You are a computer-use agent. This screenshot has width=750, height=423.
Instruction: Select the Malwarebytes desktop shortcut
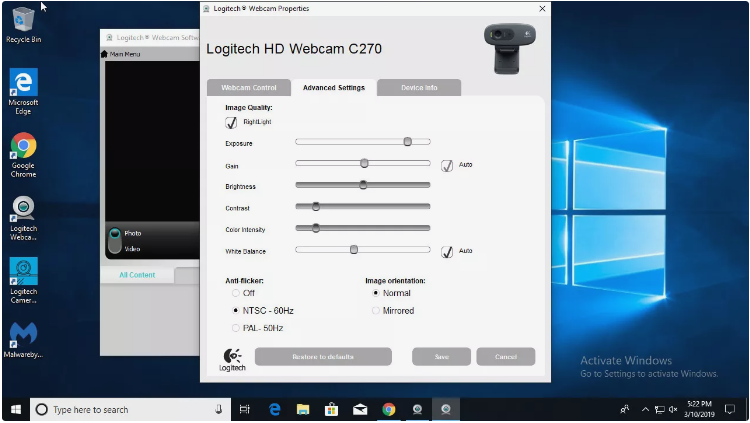(x=23, y=340)
